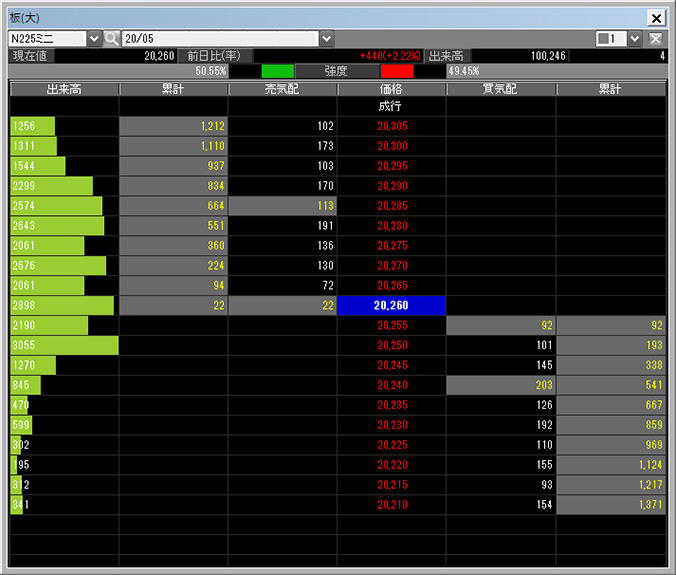The image size is (676, 575).
Task: Click the N225ミニ symbol input field
Action: [47, 39]
